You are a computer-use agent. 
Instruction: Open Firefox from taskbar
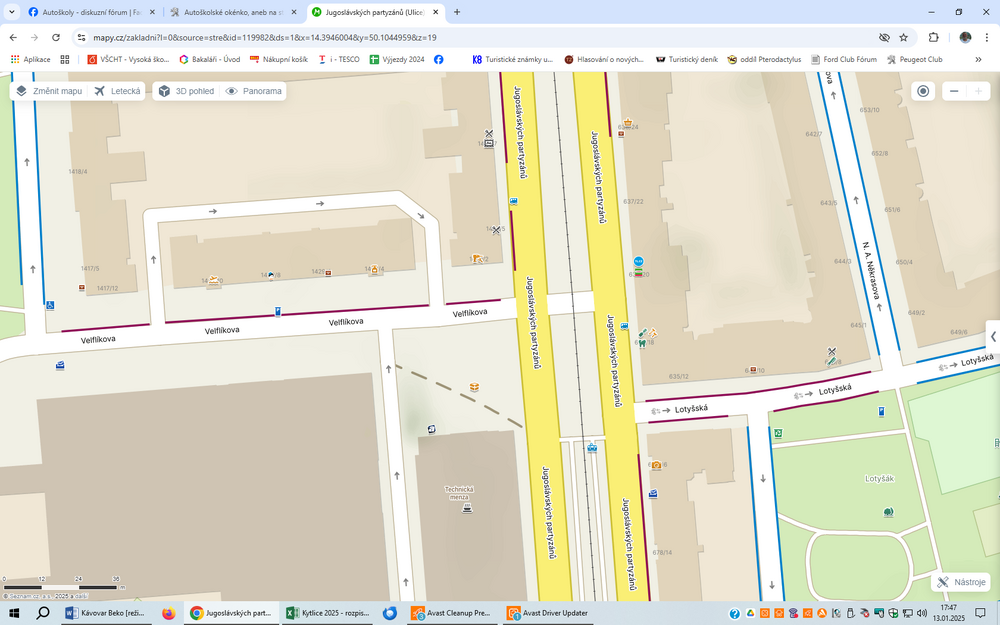pyautogui.click(x=168, y=614)
